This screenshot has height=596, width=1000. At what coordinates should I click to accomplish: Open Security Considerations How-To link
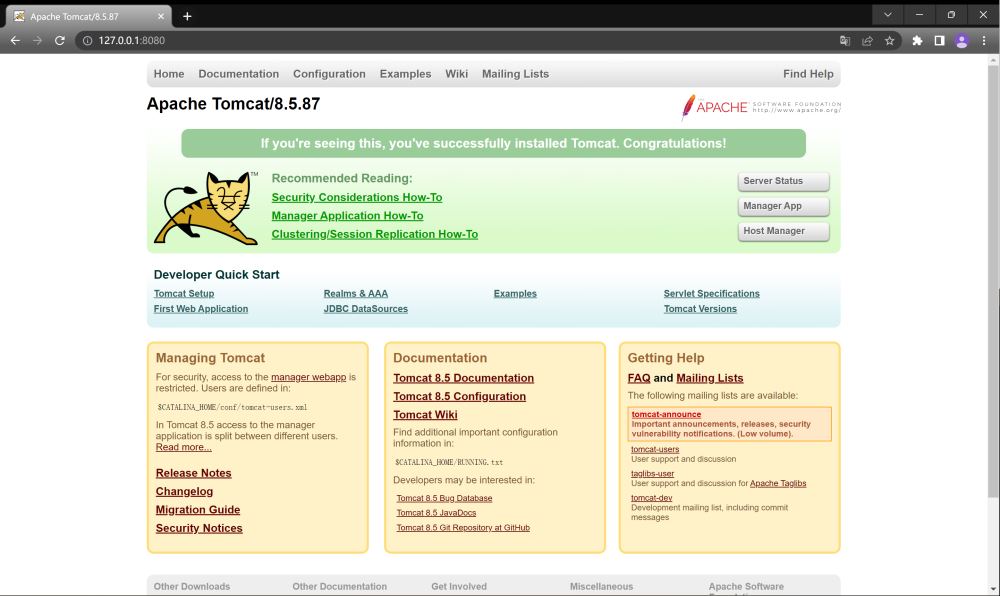pyautogui.click(x=357, y=198)
